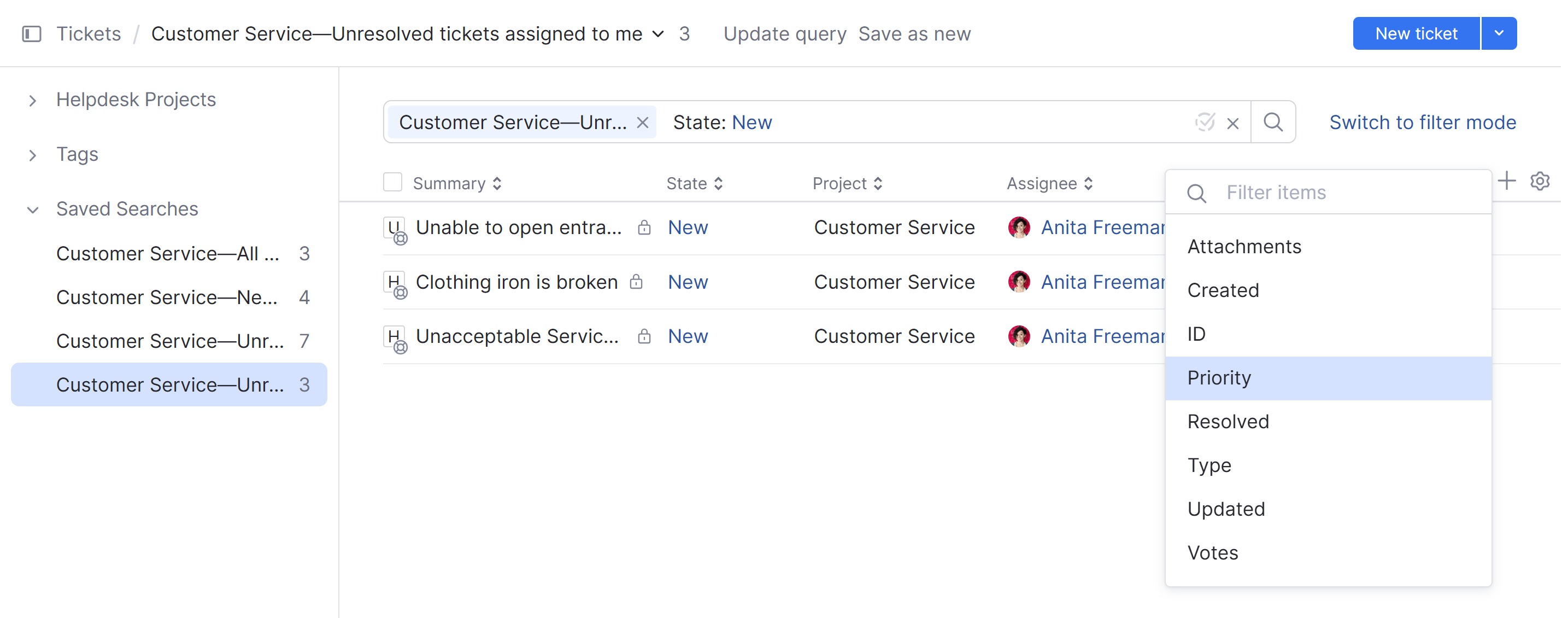Screen dimensions: 1568x618
Task: Click the lock icon on Unacceptable Service ticket
Action: tap(644, 336)
